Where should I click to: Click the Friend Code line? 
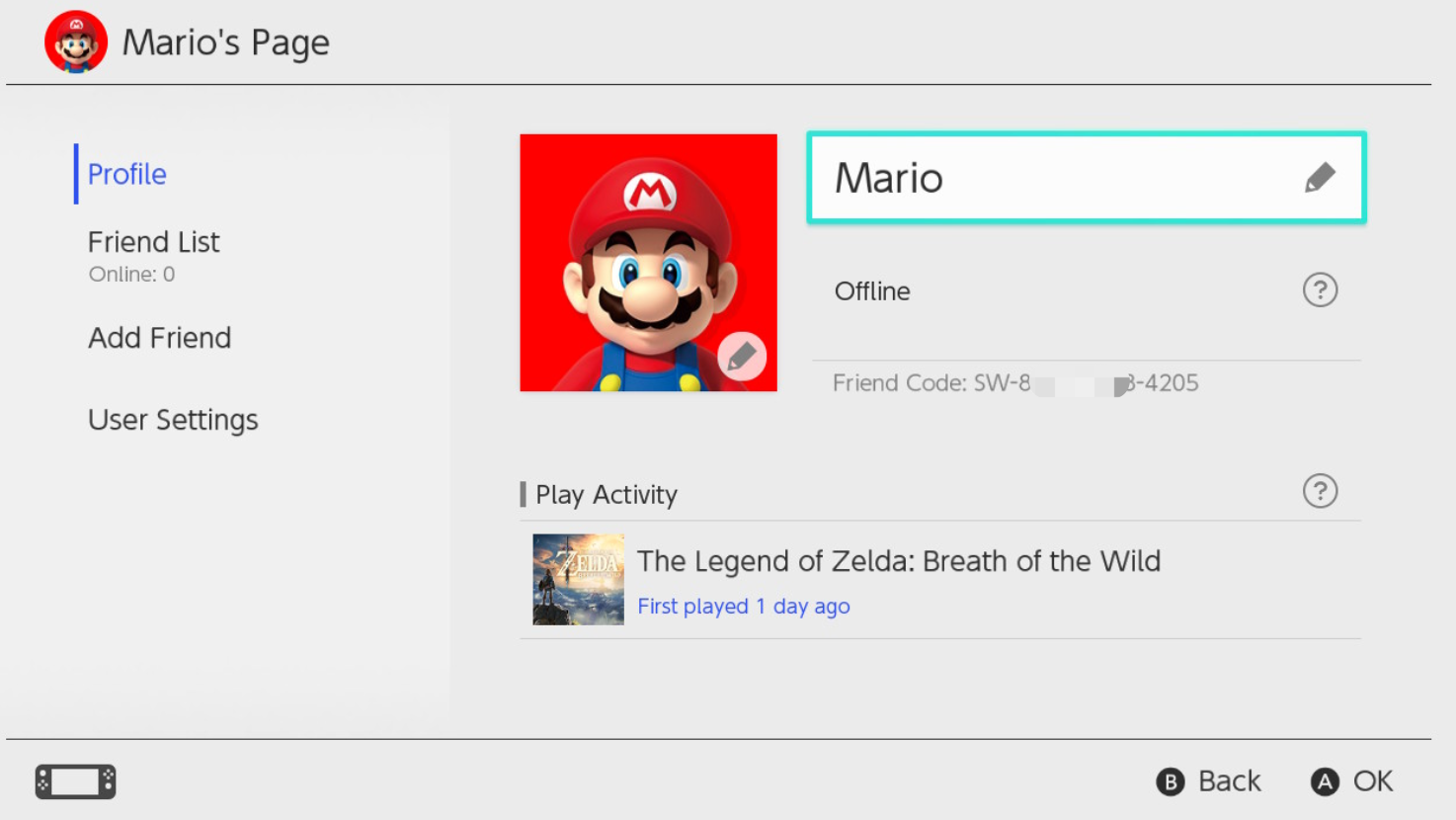coord(1014,383)
